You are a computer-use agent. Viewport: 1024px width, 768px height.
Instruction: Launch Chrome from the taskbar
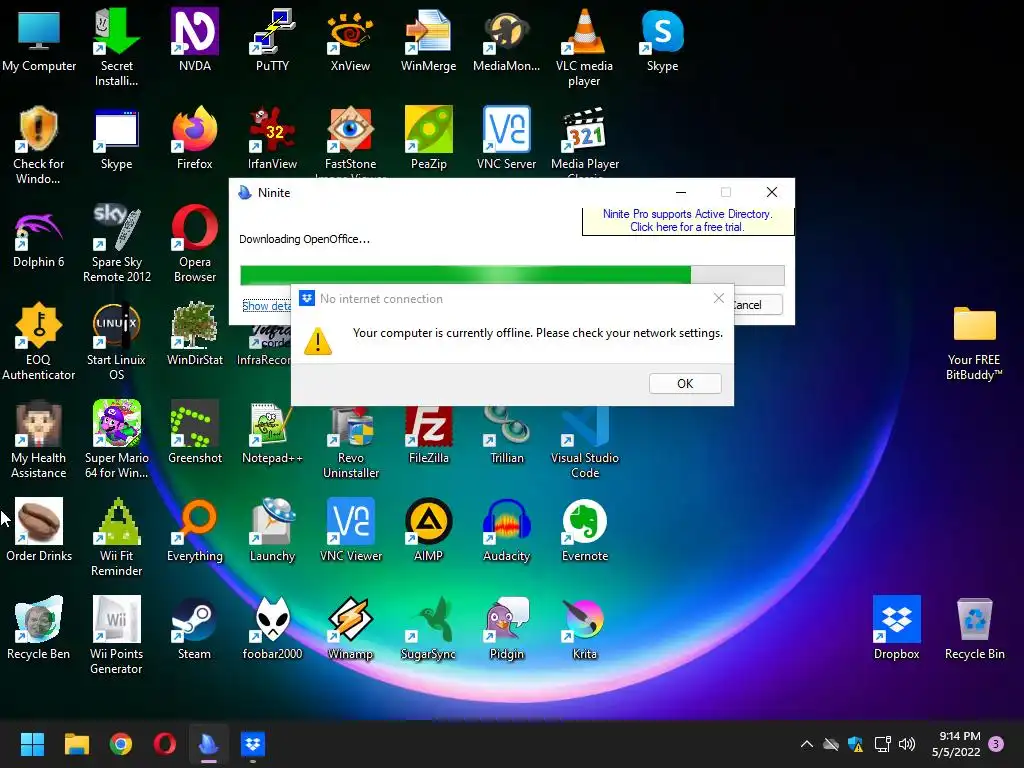click(121, 744)
